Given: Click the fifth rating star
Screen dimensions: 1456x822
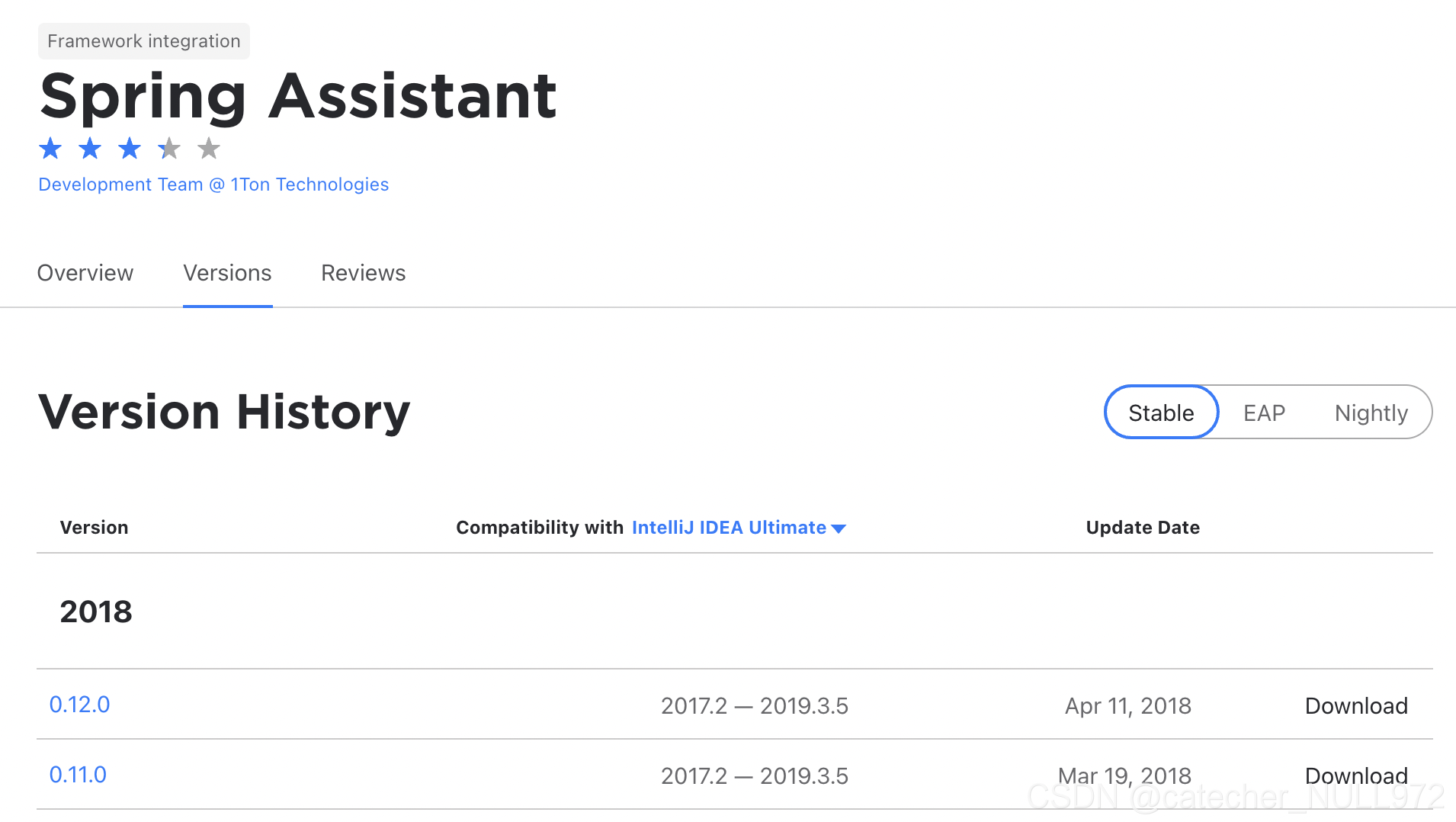Looking at the screenshot, I should click(x=209, y=148).
